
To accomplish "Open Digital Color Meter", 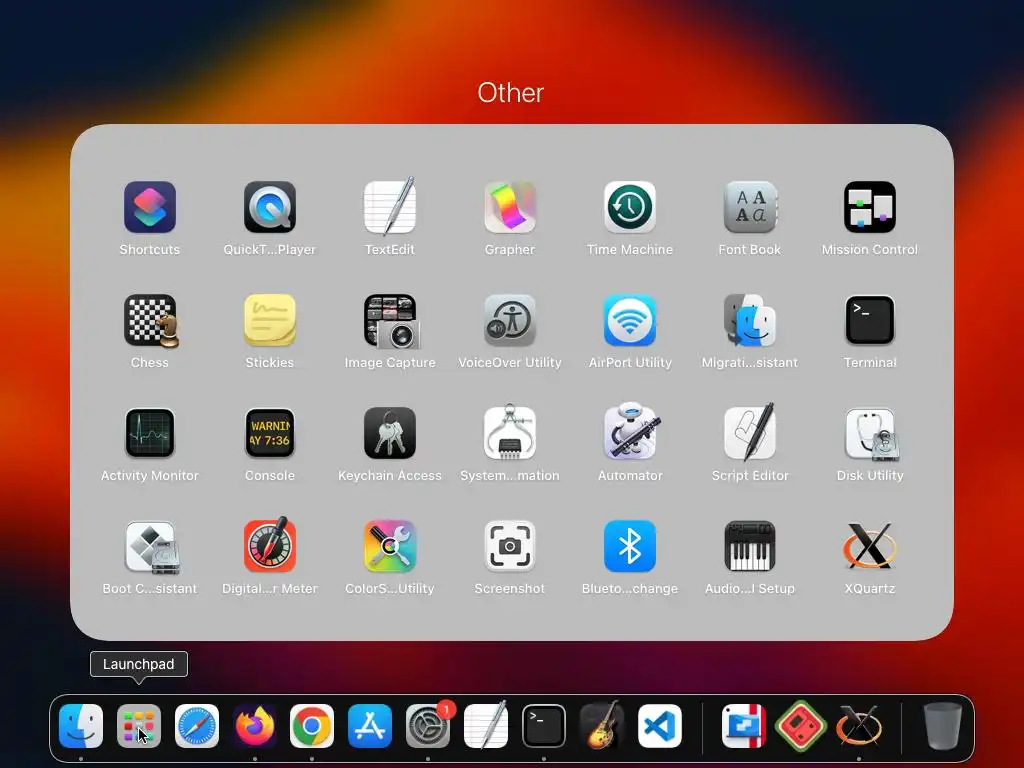I will [270, 545].
